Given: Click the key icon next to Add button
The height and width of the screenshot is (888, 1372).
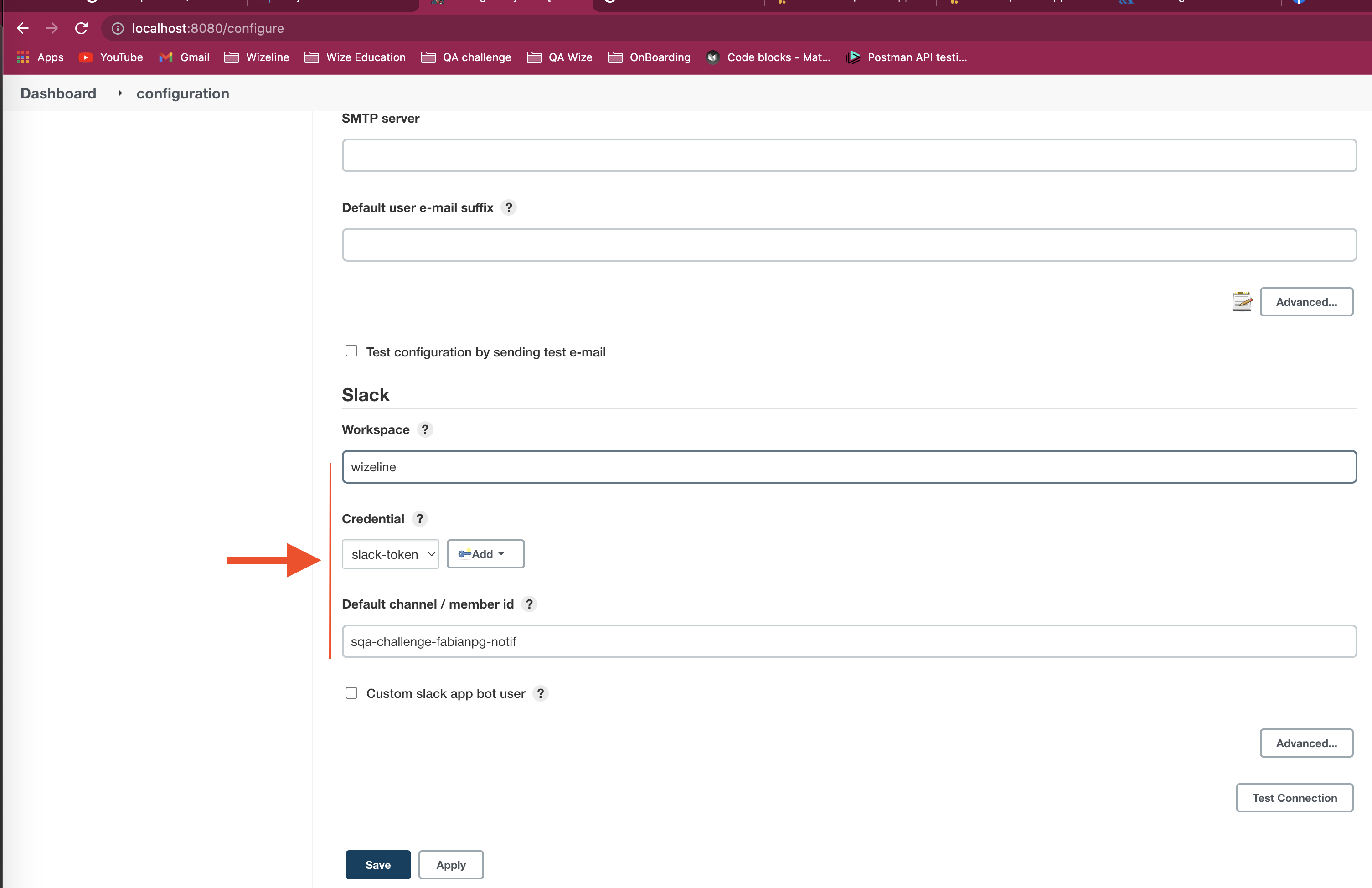Looking at the screenshot, I should coord(463,554).
